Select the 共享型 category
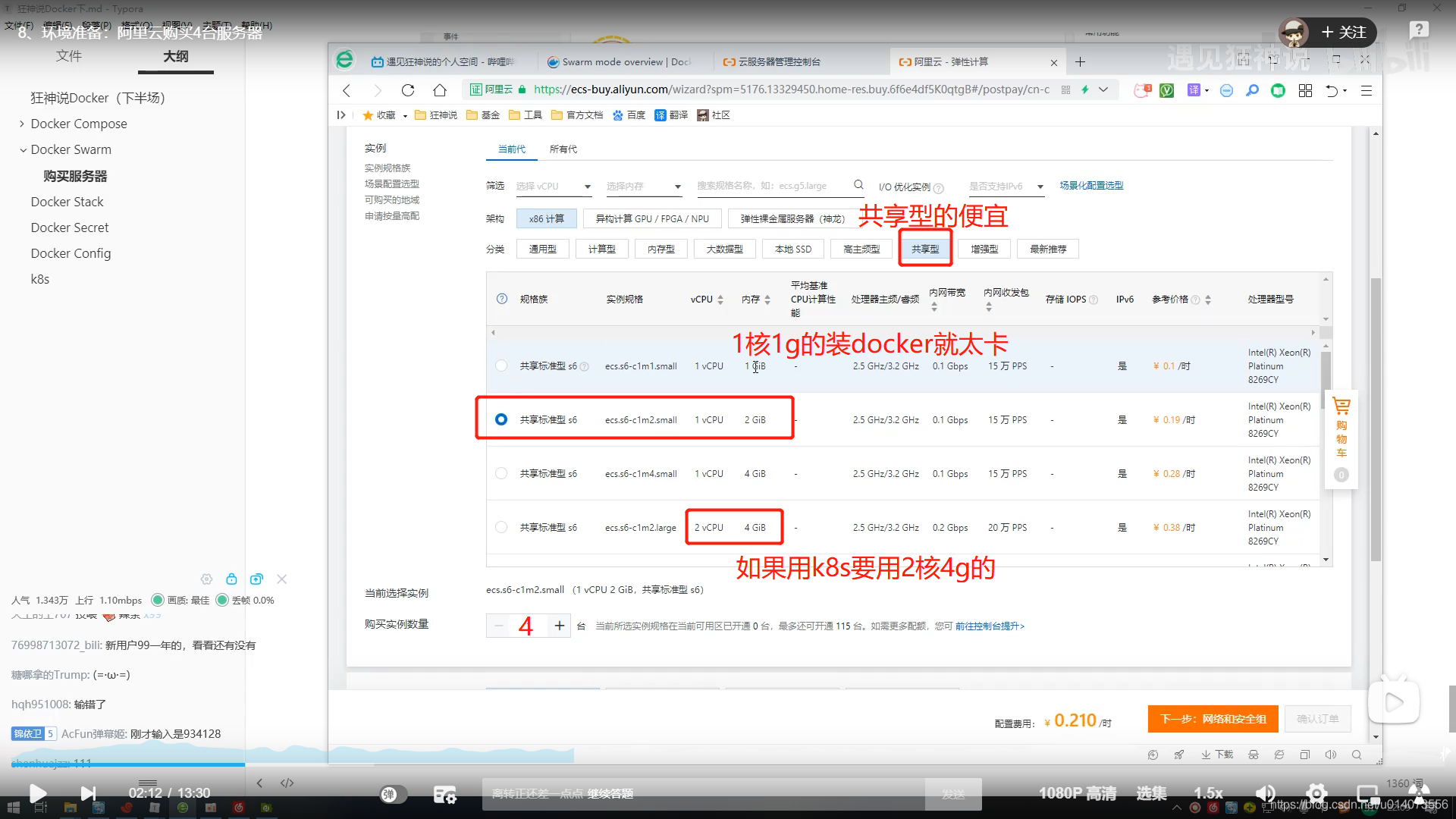This screenshot has height=819, width=1456. tap(925, 249)
